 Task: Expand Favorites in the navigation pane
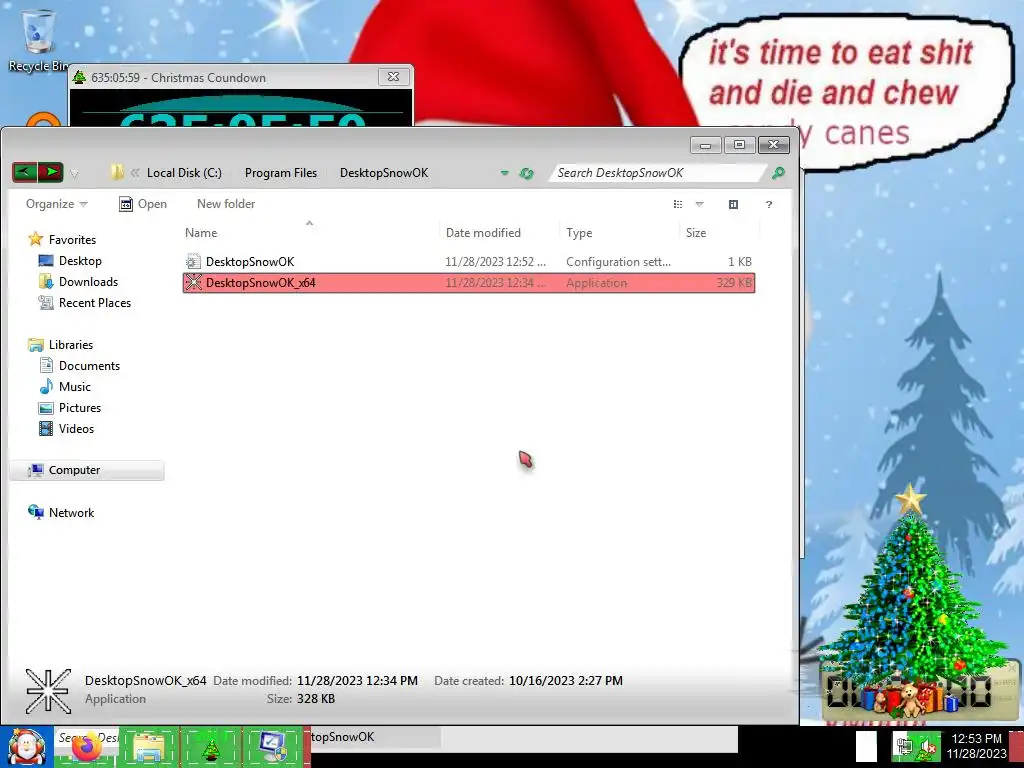point(72,240)
